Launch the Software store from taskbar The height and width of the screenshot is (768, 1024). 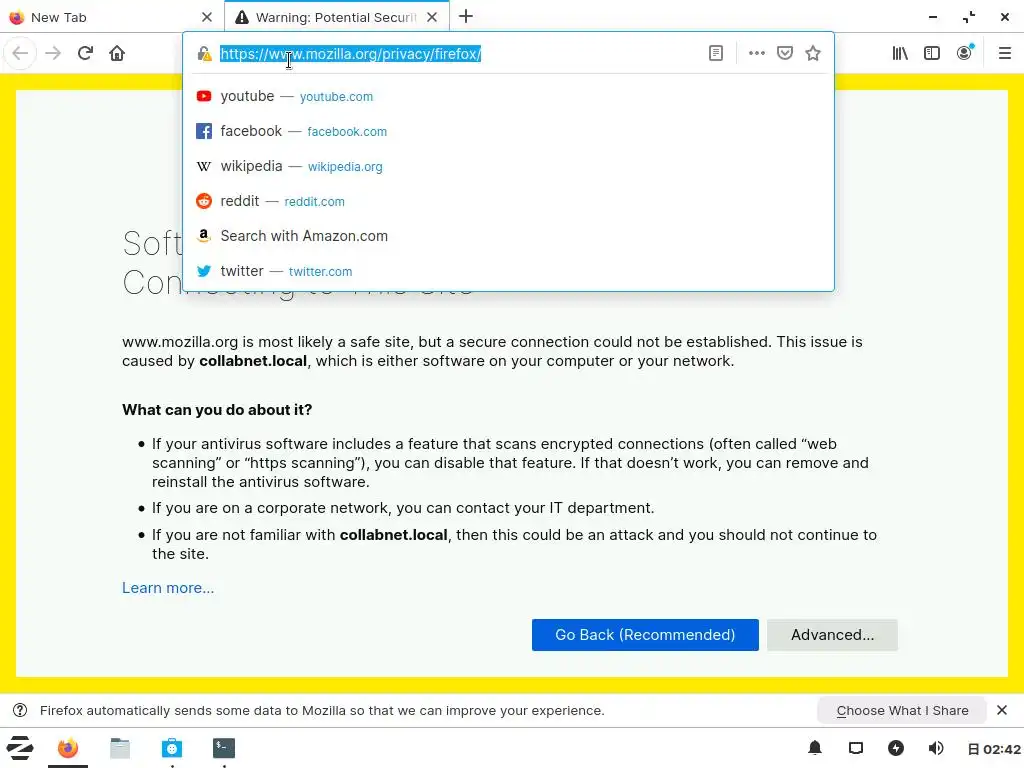pyautogui.click(x=172, y=748)
